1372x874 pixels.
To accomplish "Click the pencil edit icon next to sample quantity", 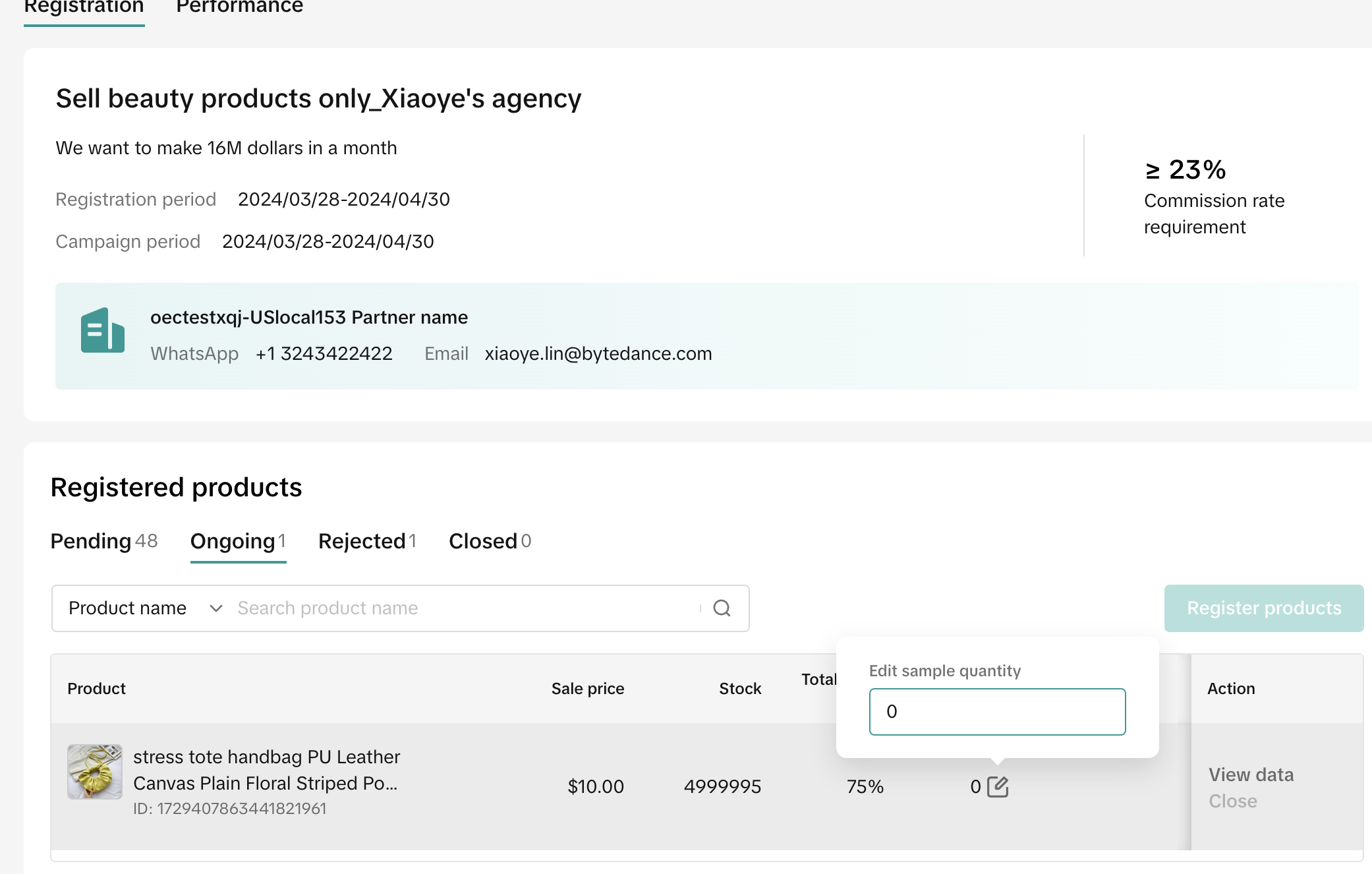I will (x=998, y=786).
